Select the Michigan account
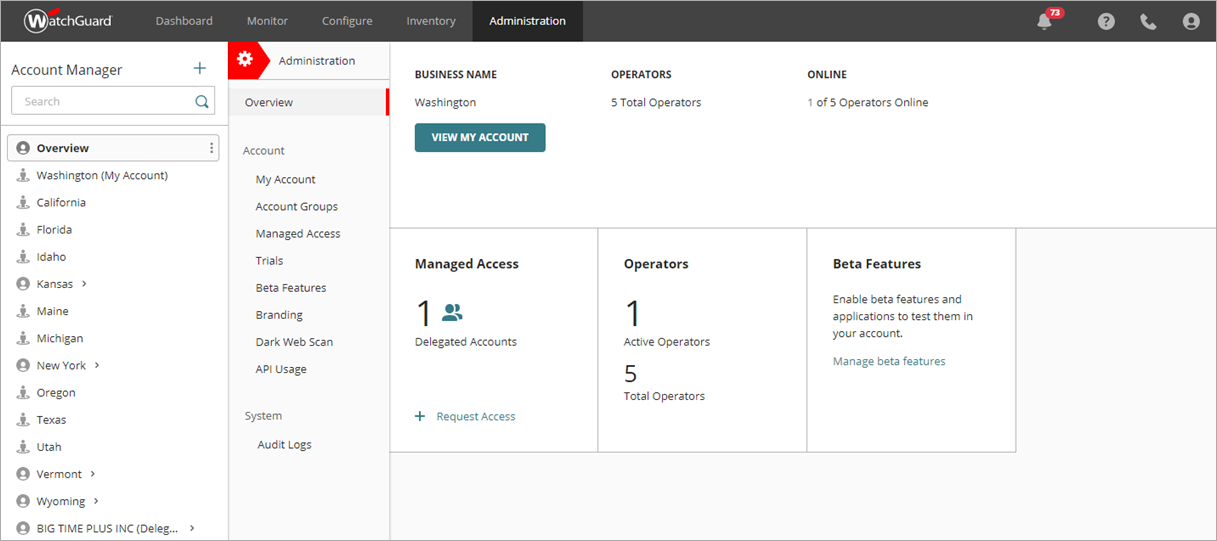 [x=60, y=338]
